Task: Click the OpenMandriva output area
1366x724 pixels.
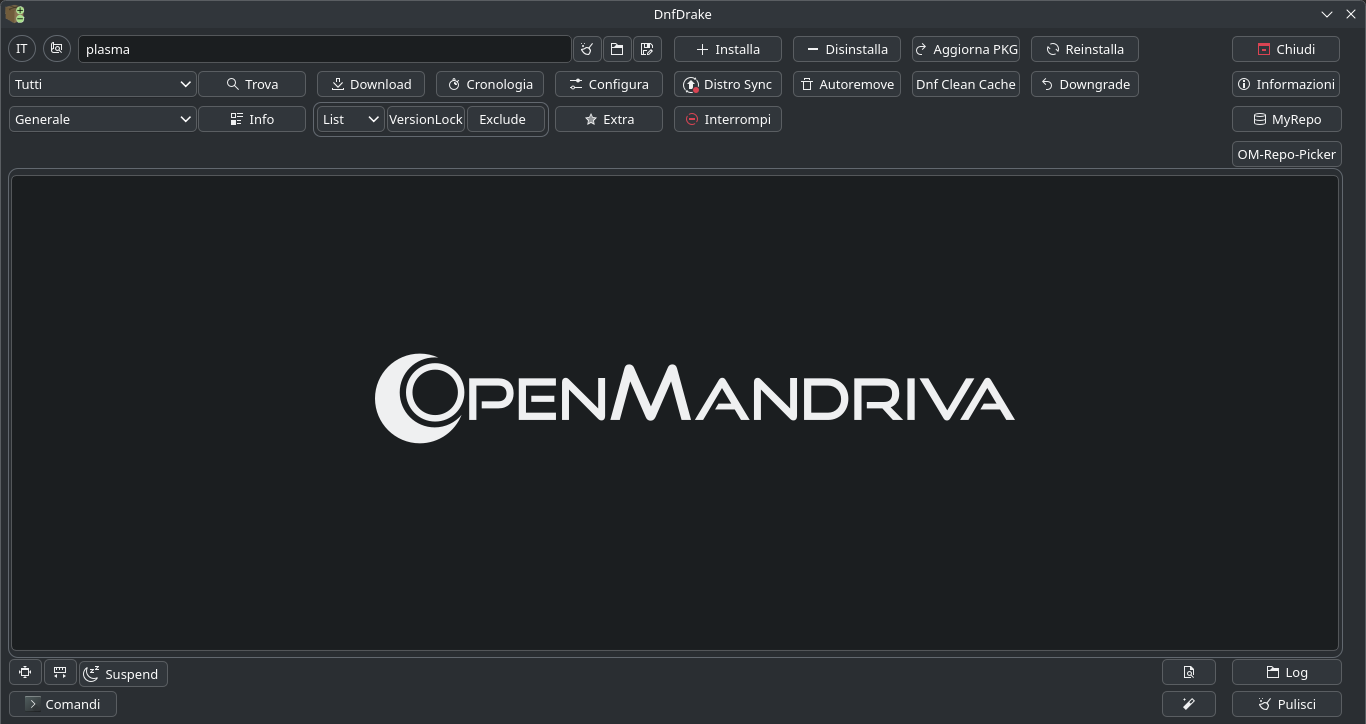Action: coord(675,413)
